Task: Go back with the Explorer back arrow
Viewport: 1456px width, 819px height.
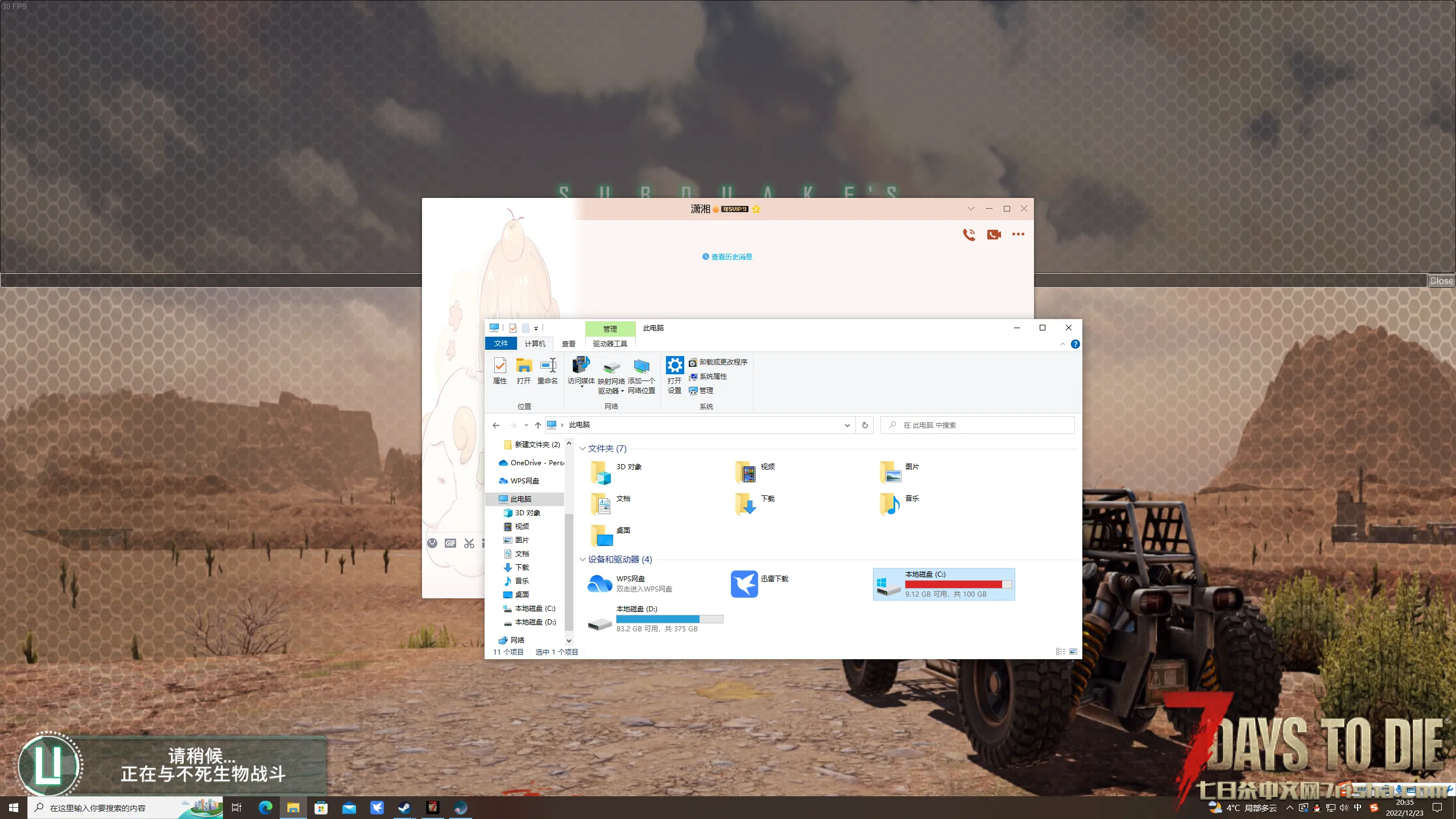Action: pyautogui.click(x=496, y=425)
